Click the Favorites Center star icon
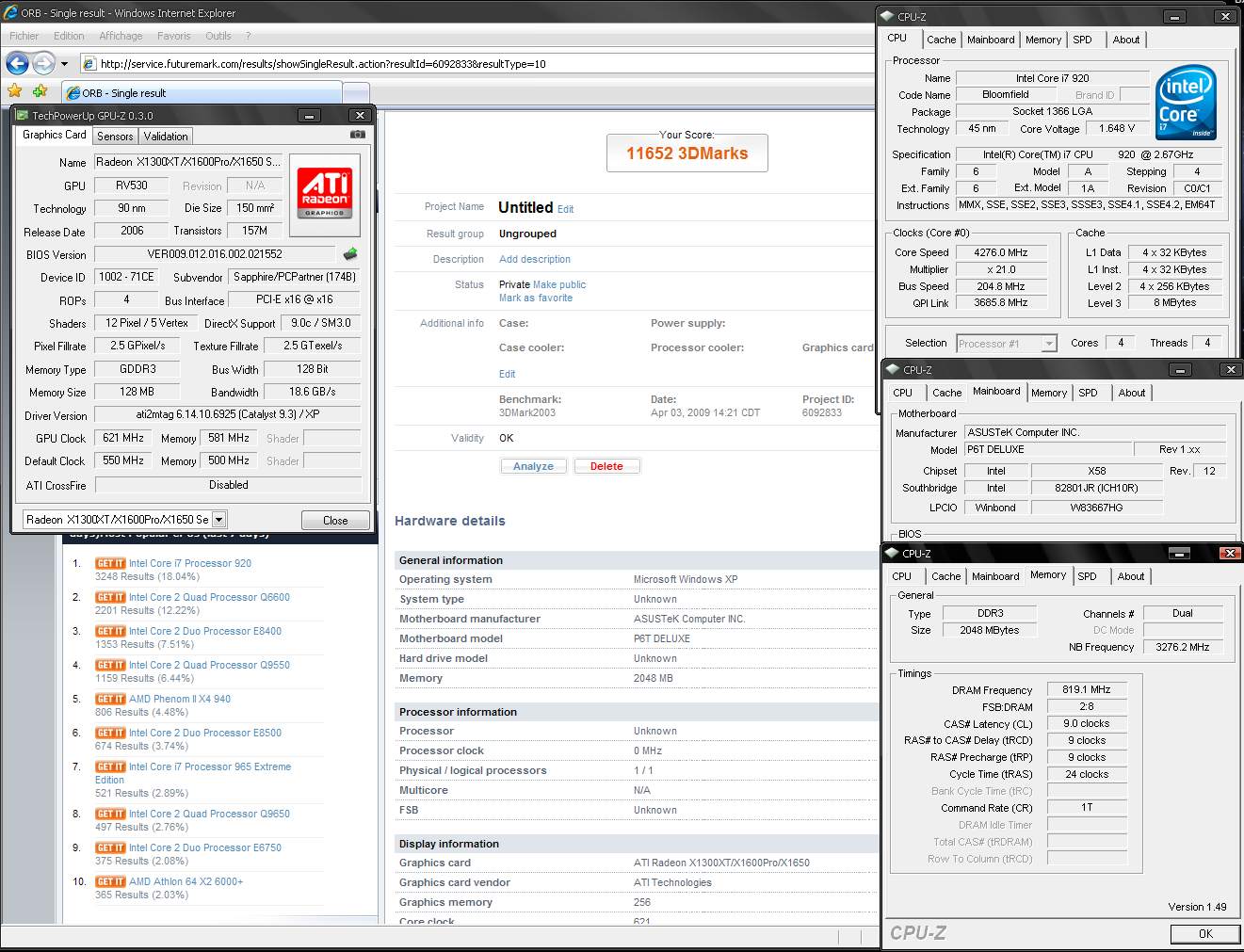The width and height of the screenshot is (1244, 952). [14, 91]
